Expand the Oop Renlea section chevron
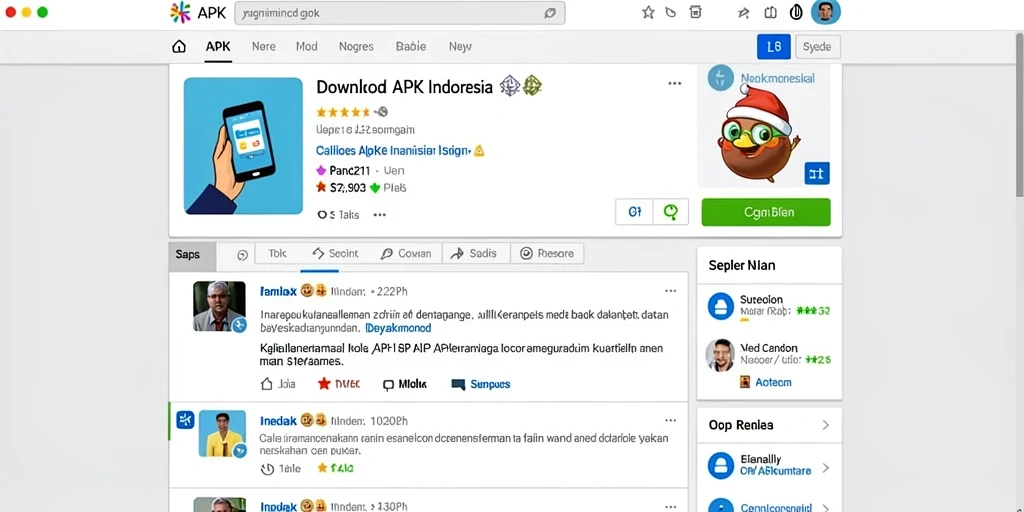This screenshot has height=512, width=1024. [x=825, y=425]
